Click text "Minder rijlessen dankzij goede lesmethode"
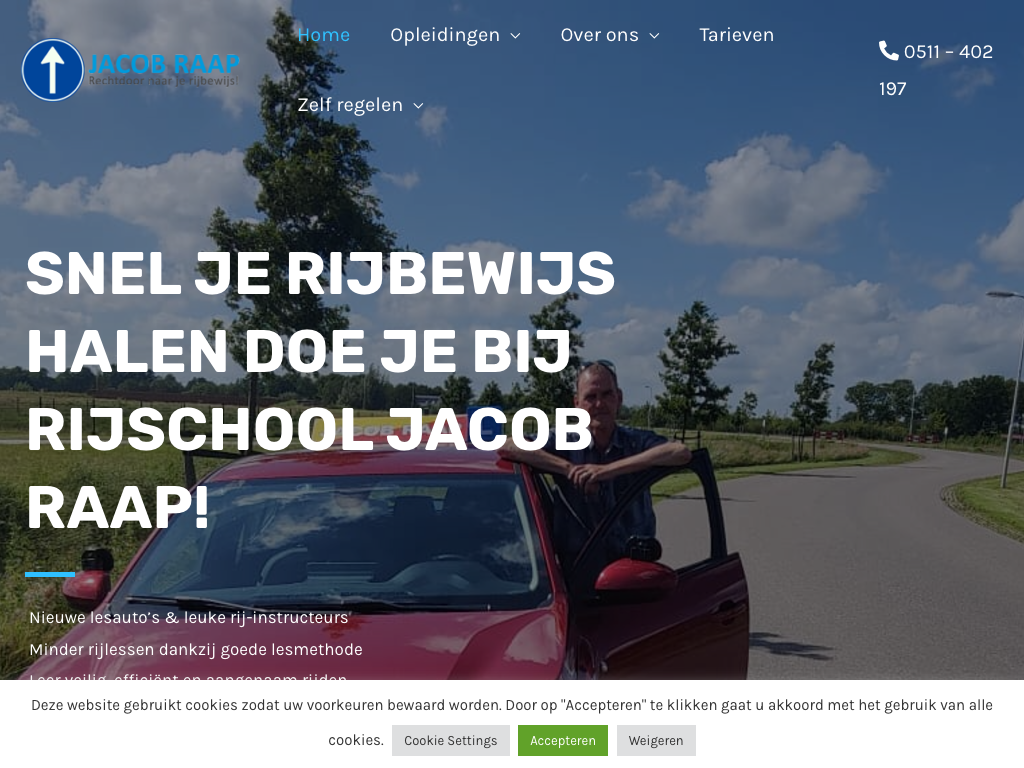 pos(196,649)
